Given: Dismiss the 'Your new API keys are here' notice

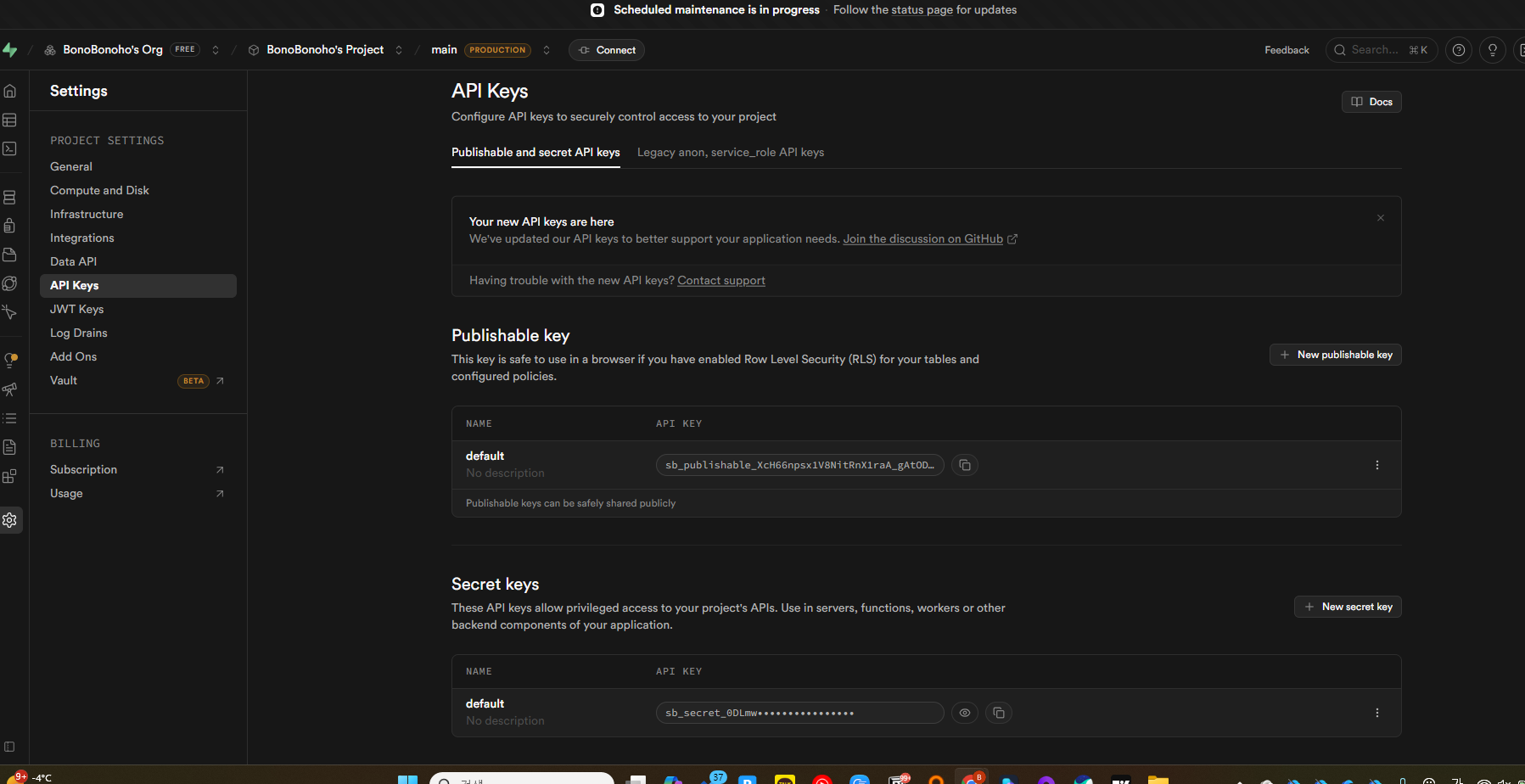Looking at the screenshot, I should [1381, 218].
